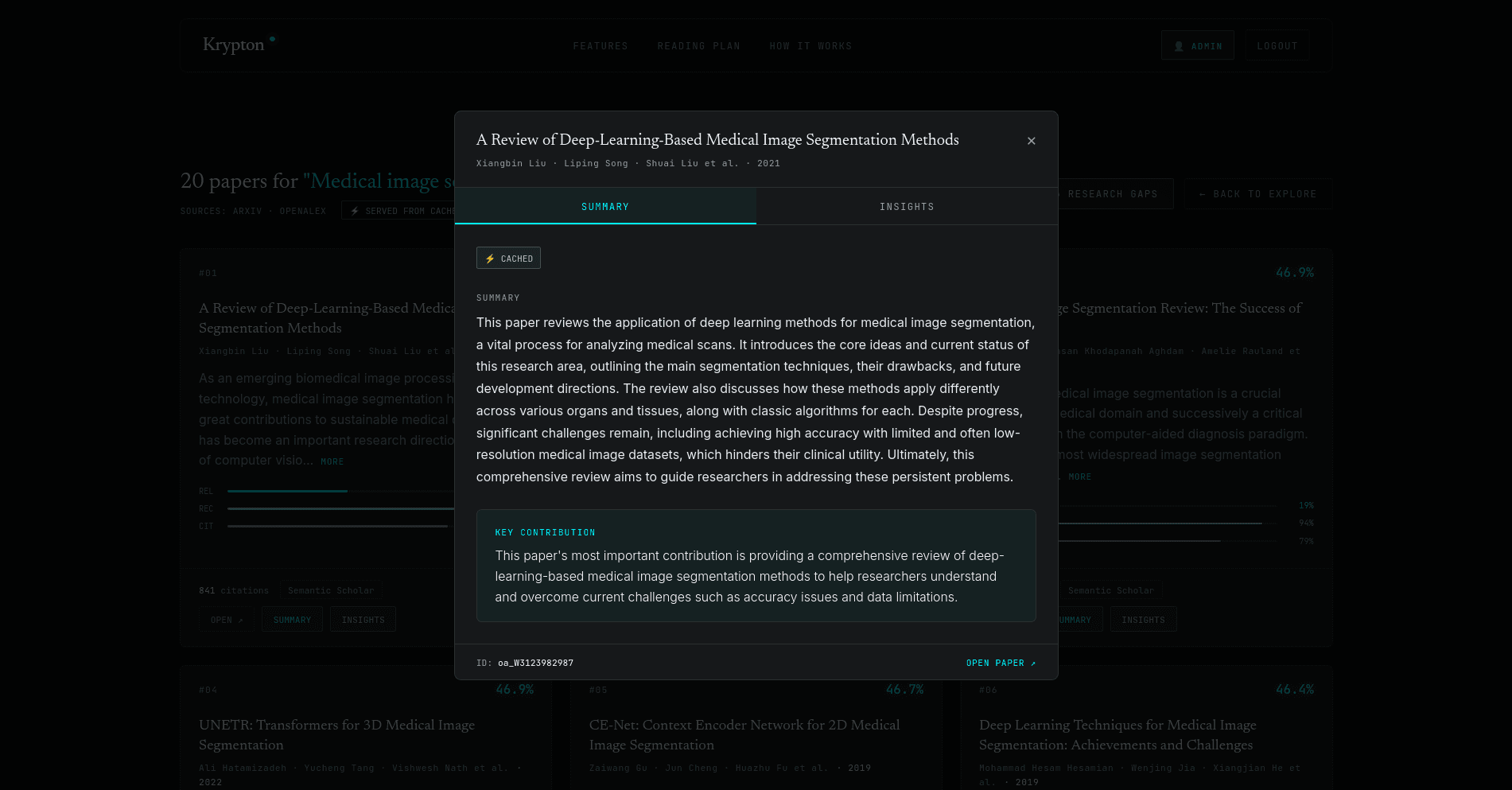This screenshot has width=1512, height=790.
Task: Open UNETR Transformers paper title
Action: (x=336, y=734)
